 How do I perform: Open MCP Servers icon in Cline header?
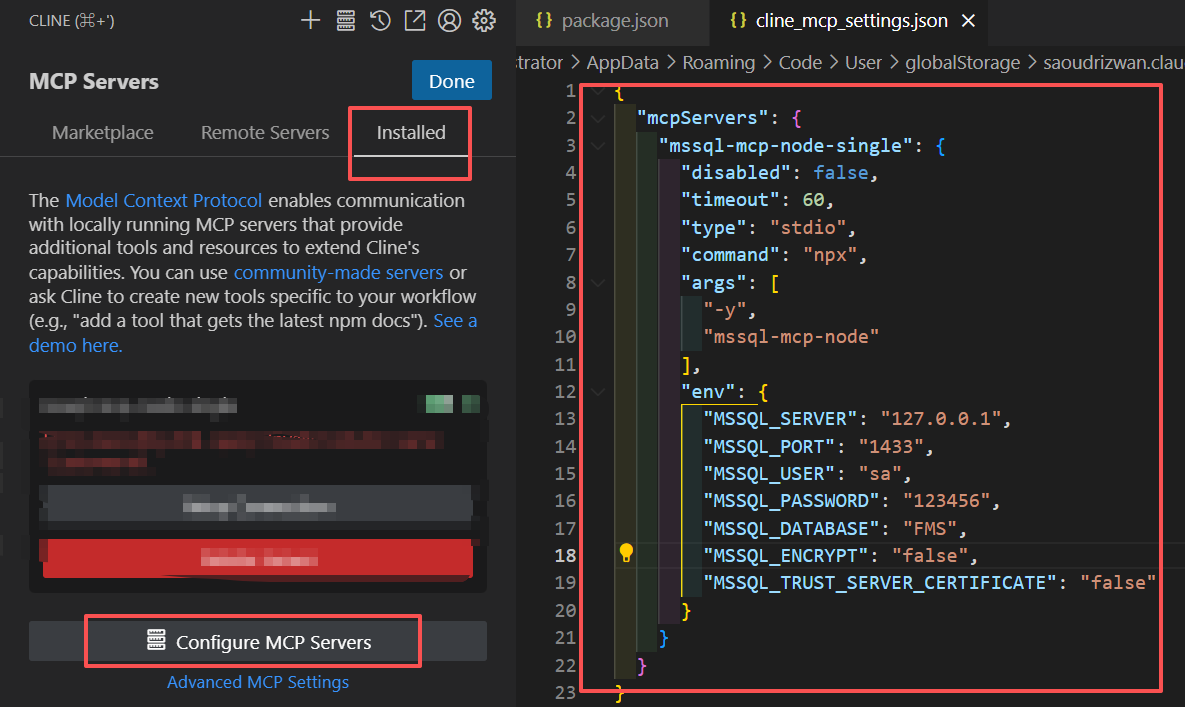345,20
